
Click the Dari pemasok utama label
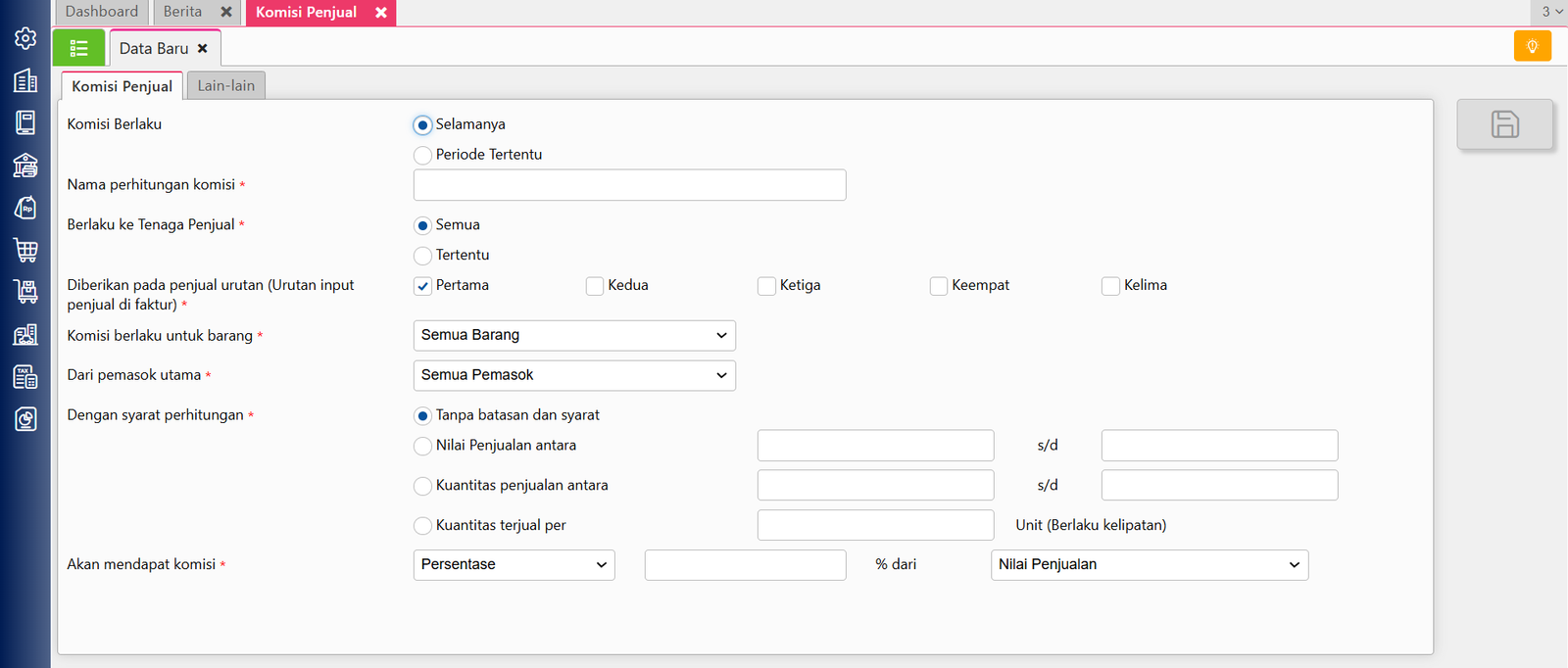134,375
